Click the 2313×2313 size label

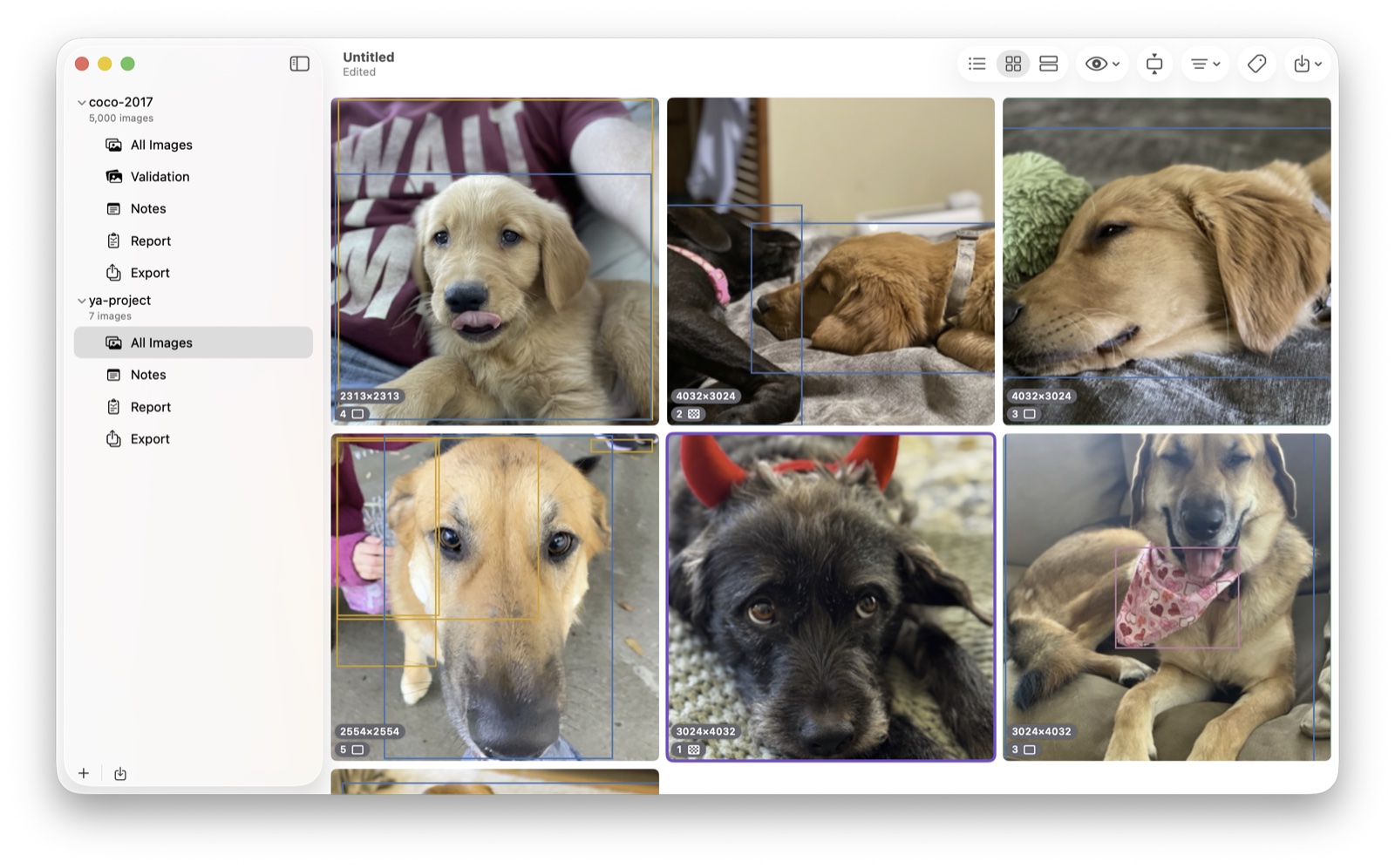370,396
